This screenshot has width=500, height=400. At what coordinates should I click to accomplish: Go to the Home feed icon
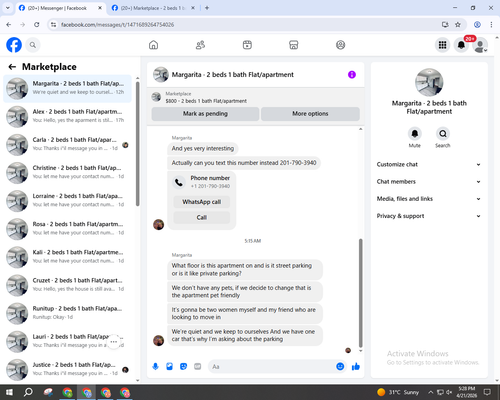(x=153, y=45)
